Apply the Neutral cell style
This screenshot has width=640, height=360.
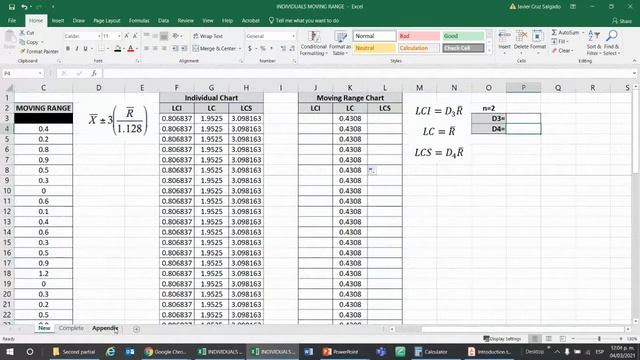point(374,48)
